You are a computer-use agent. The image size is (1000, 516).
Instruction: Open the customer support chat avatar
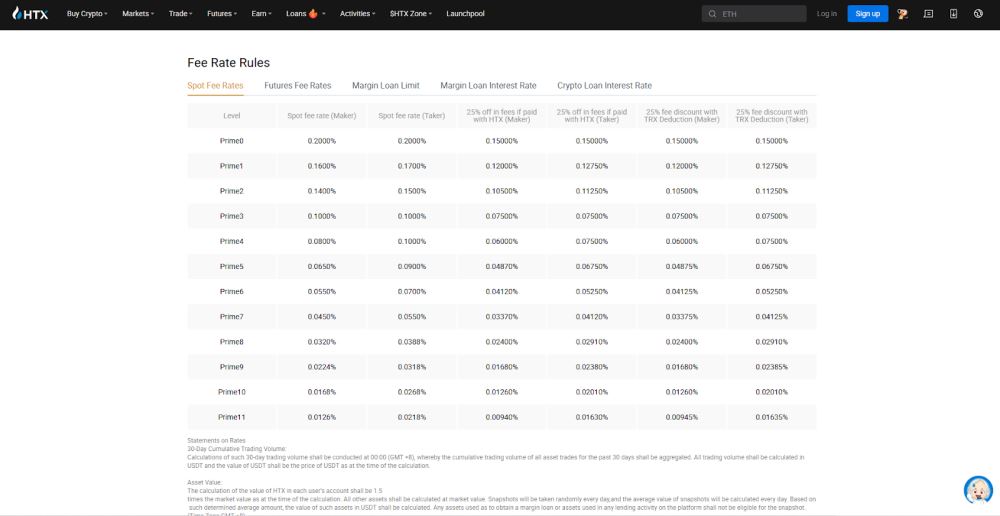click(x=978, y=489)
